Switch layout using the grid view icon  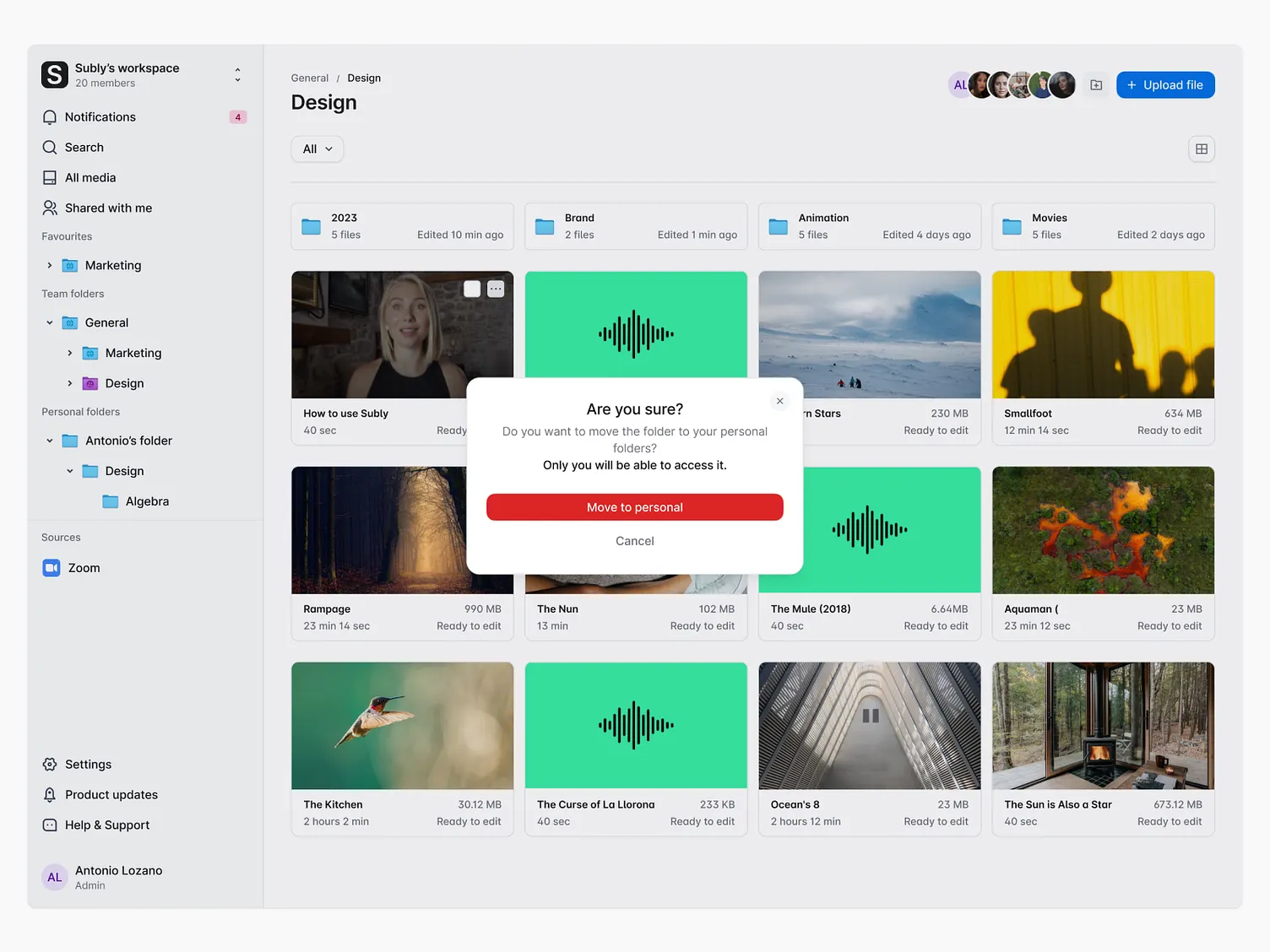tap(1202, 149)
